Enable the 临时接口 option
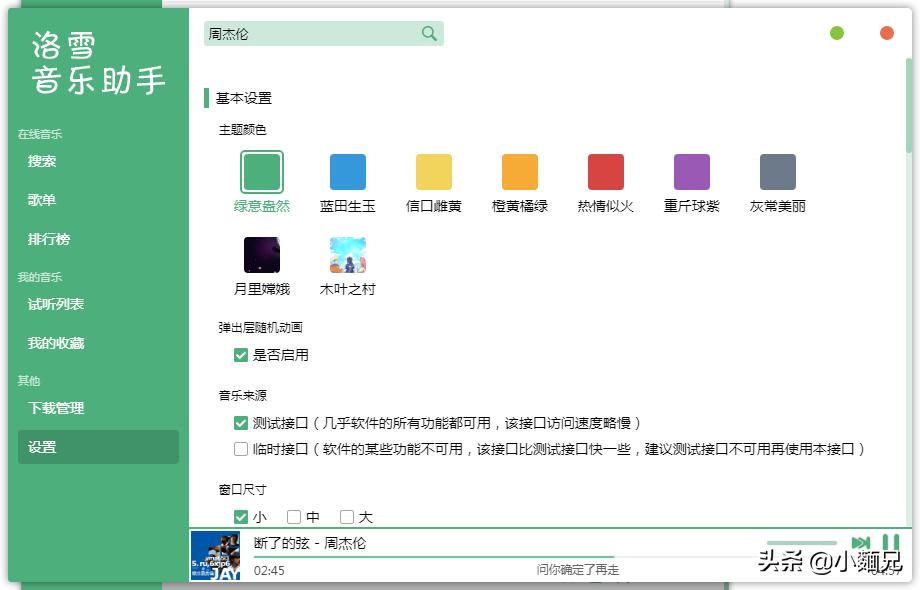This screenshot has height=590, width=920. click(240, 449)
